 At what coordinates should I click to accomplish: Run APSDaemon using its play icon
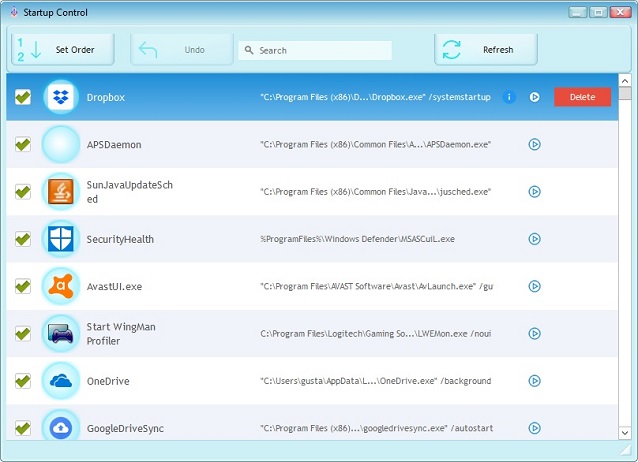[534, 144]
